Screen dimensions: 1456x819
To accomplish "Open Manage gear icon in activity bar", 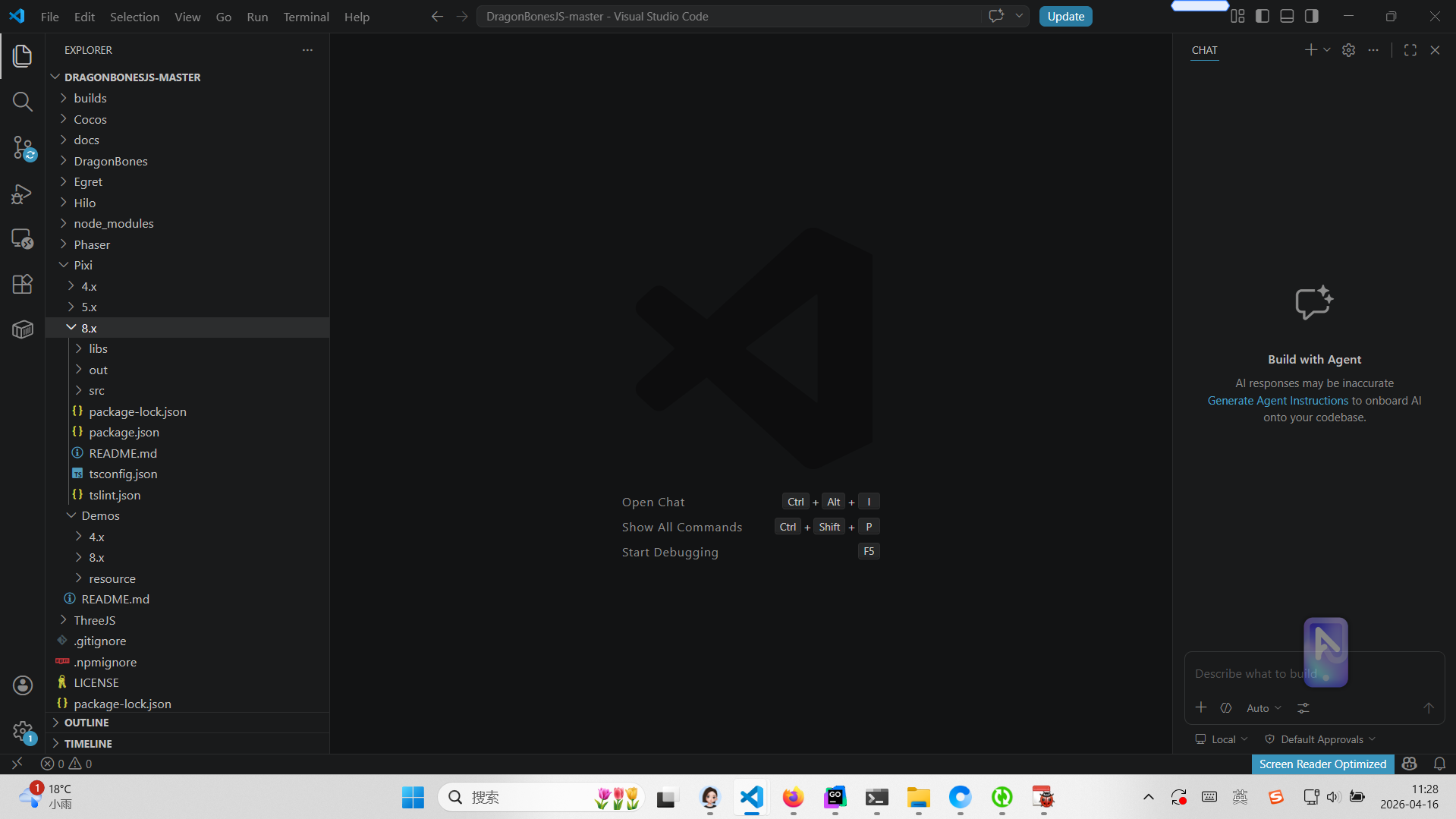I will click(x=23, y=732).
